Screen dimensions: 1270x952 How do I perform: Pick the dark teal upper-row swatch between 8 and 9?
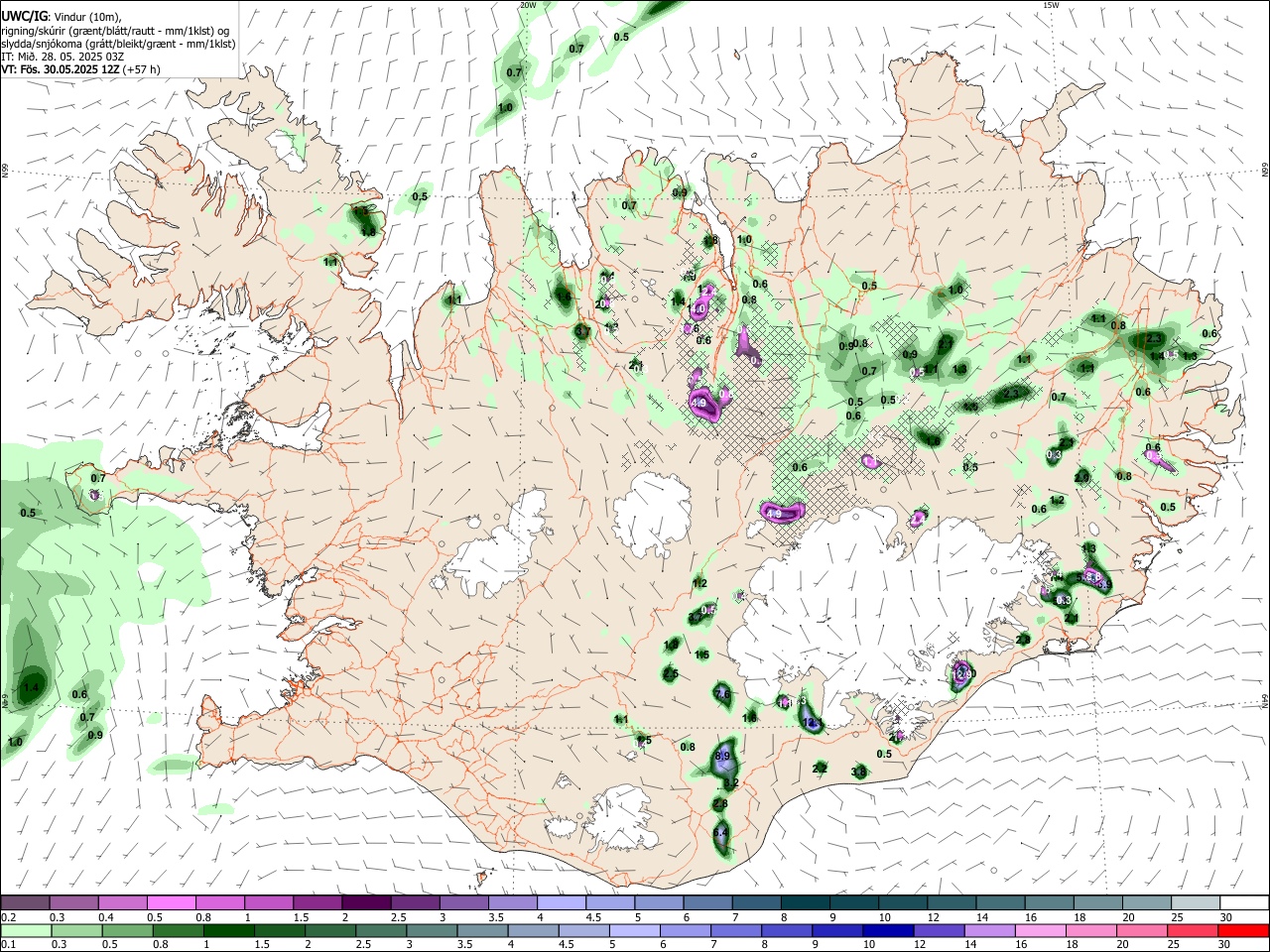point(805,902)
